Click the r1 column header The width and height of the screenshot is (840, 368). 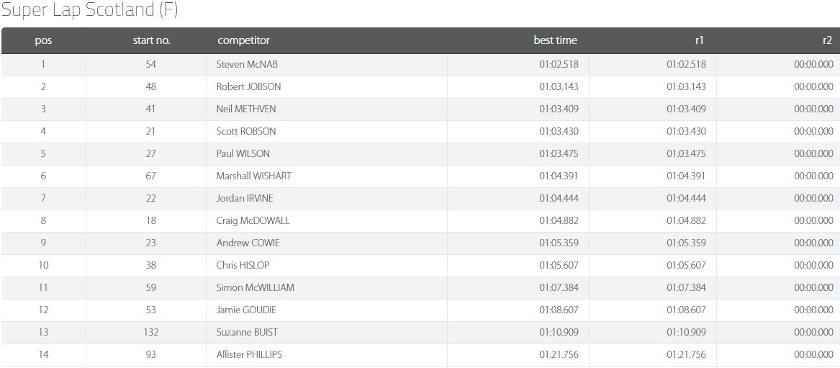(x=699, y=40)
